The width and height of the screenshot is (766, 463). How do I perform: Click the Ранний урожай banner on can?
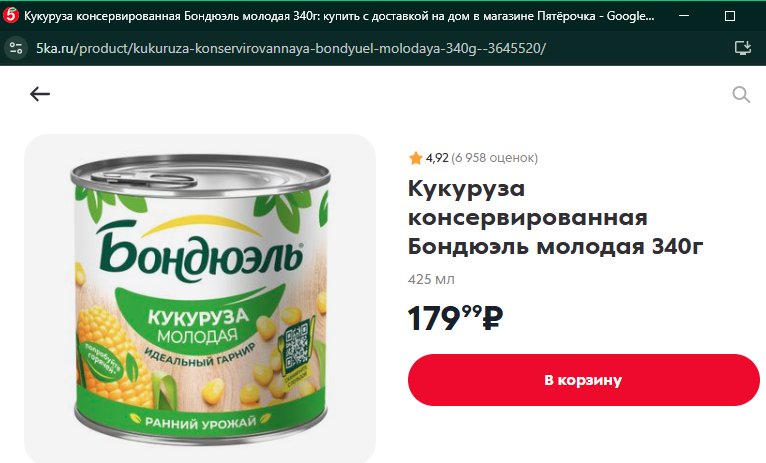click(x=200, y=421)
